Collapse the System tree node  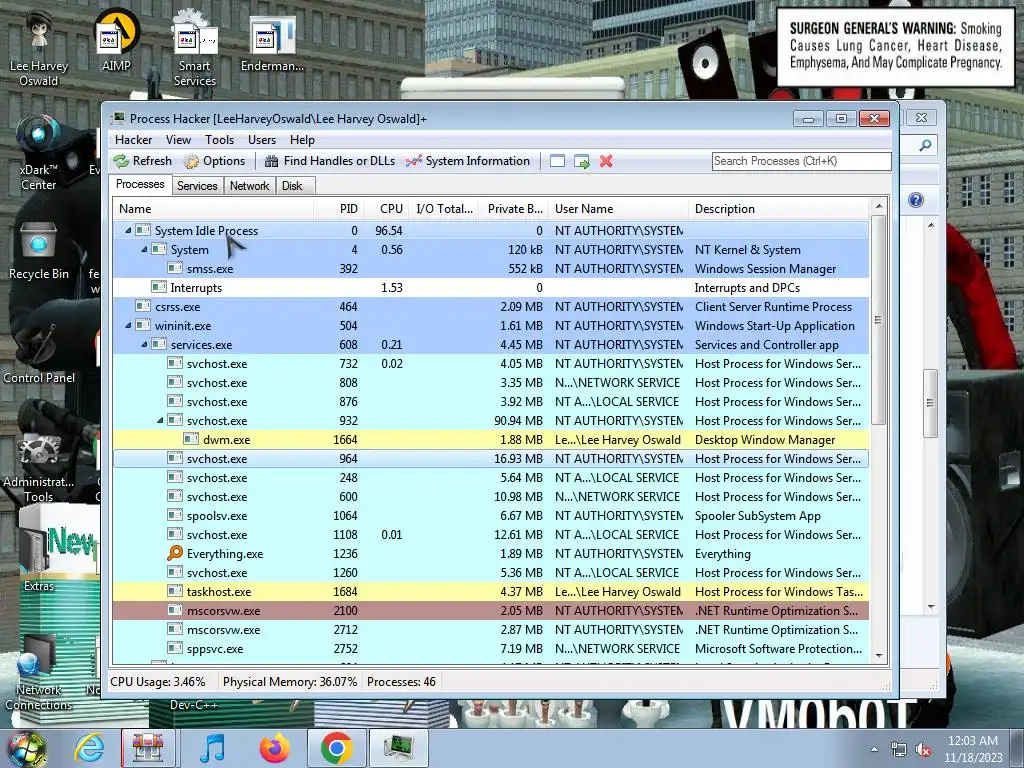[144, 249]
